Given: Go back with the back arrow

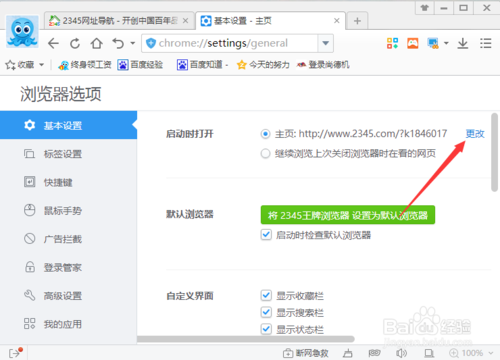Looking at the screenshot, I should click(x=53, y=43).
